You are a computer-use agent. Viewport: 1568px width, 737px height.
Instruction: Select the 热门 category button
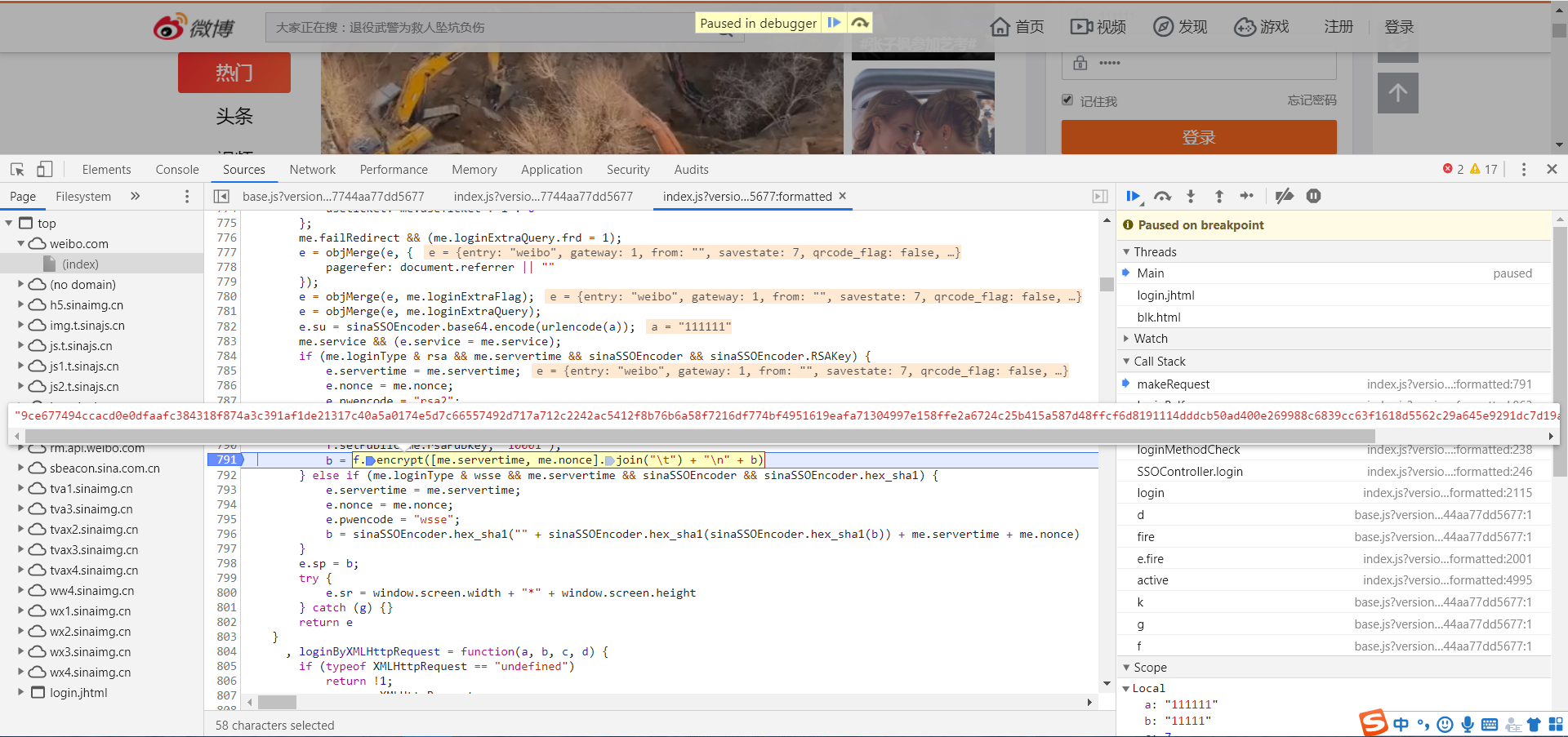[x=234, y=73]
